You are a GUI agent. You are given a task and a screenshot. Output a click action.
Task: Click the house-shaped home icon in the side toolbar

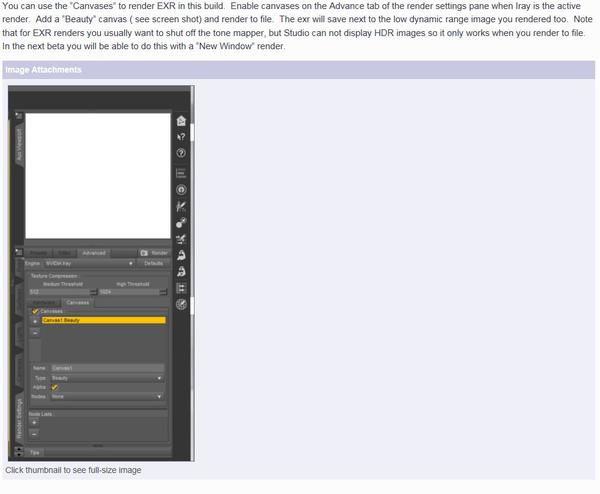click(181, 121)
